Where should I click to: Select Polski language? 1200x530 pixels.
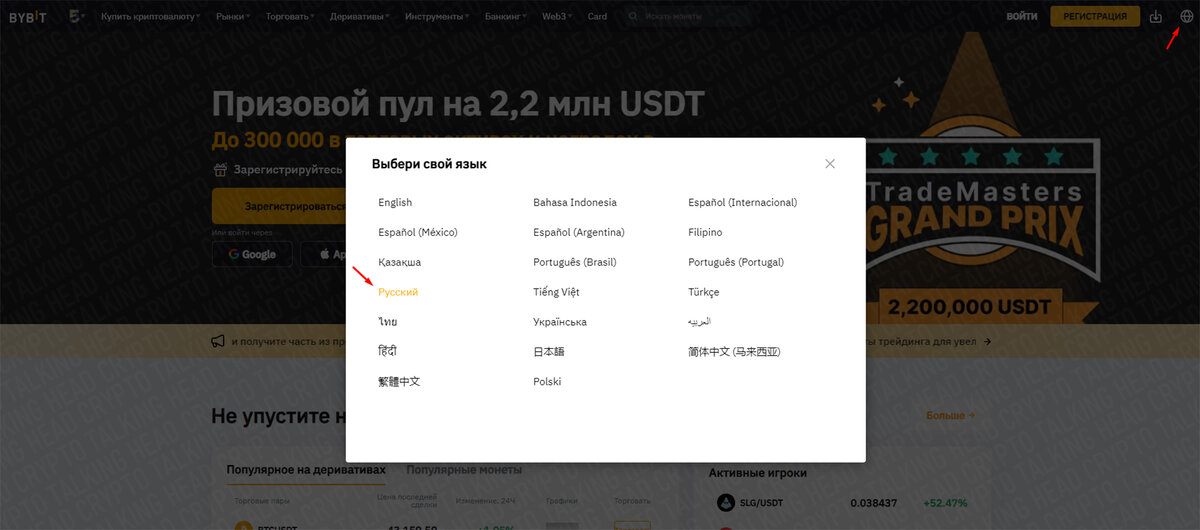[547, 382]
